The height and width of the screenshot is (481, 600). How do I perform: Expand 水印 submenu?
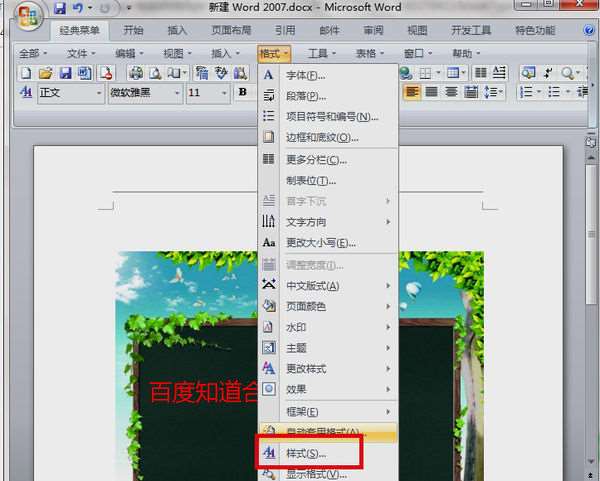328,327
